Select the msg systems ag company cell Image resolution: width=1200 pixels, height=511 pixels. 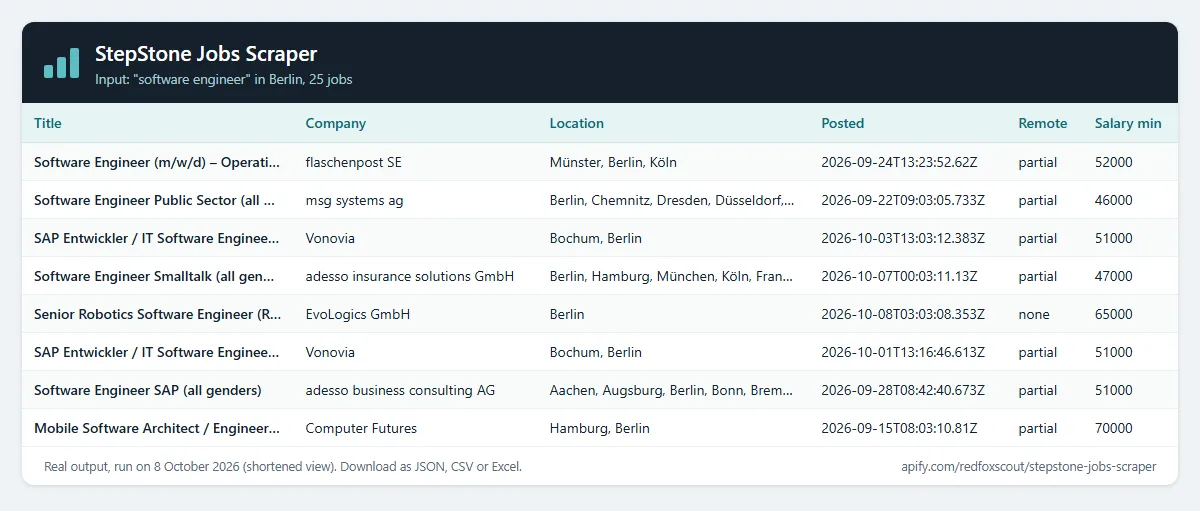355,200
